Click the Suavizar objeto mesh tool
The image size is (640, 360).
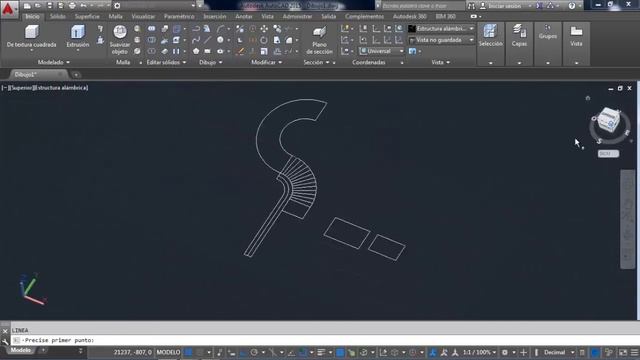click(120, 39)
